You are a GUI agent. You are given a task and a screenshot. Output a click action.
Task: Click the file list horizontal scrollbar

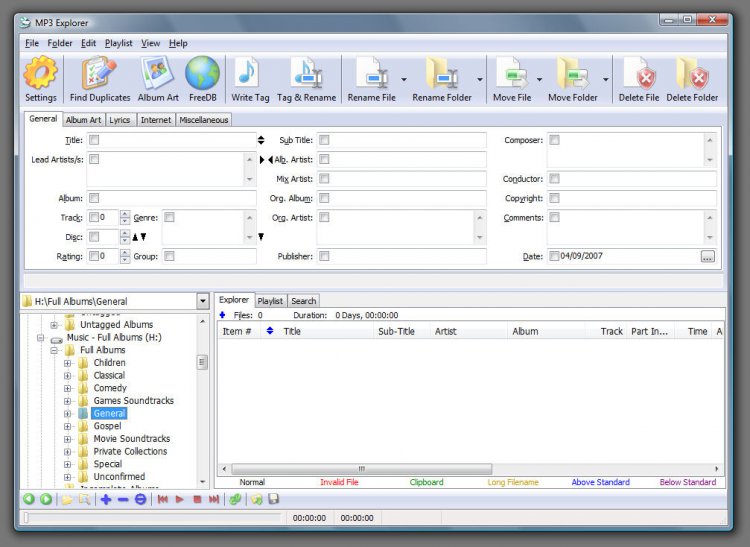tap(362, 469)
